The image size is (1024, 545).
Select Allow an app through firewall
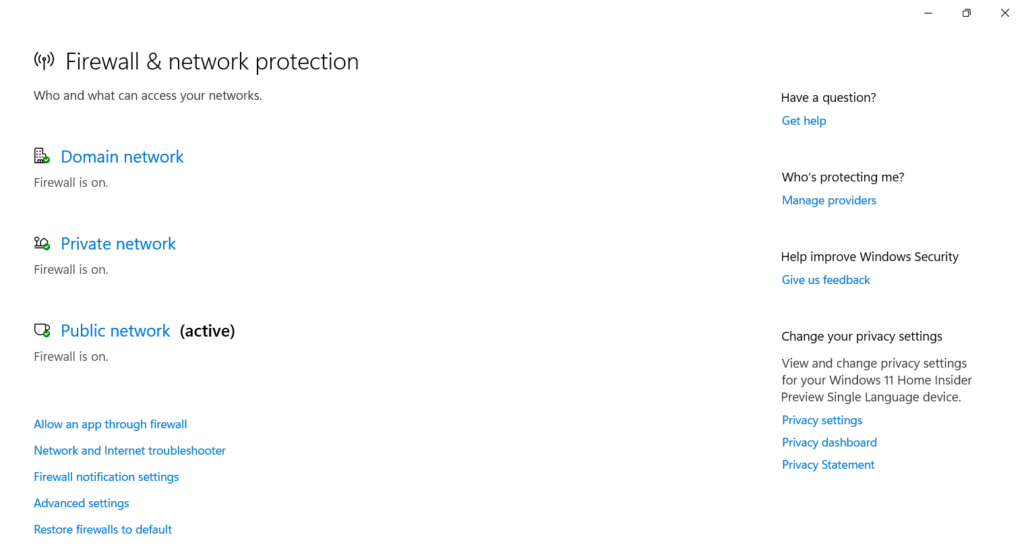pos(110,424)
